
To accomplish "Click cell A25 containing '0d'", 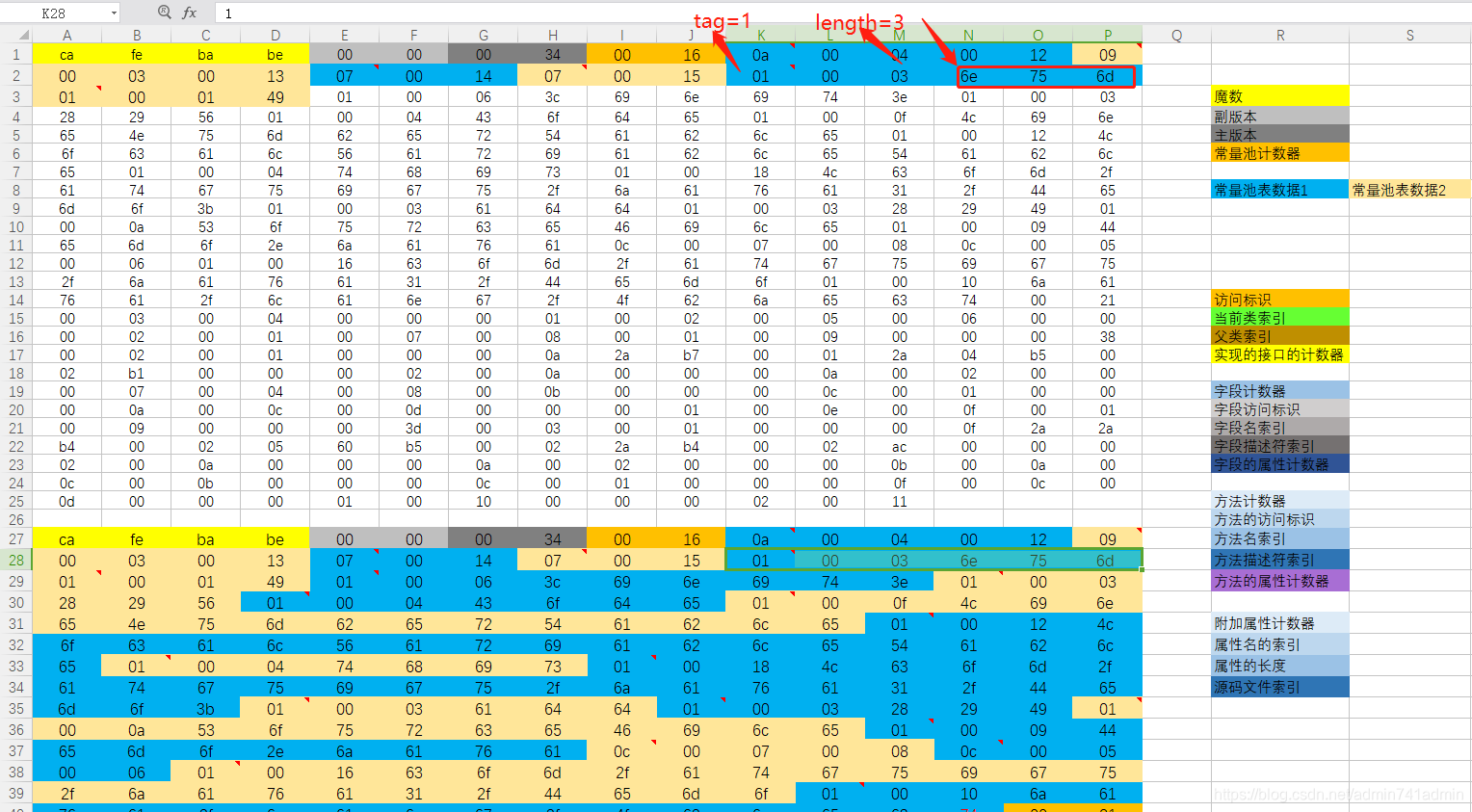I will click(67, 502).
